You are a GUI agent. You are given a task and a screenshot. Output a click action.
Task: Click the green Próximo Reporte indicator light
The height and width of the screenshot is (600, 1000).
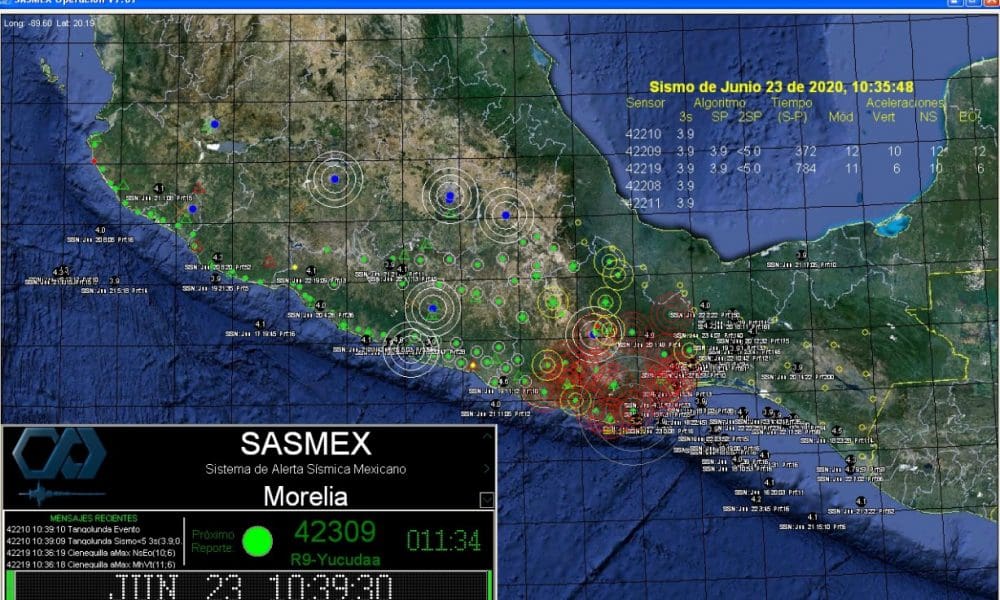click(258, 541)
